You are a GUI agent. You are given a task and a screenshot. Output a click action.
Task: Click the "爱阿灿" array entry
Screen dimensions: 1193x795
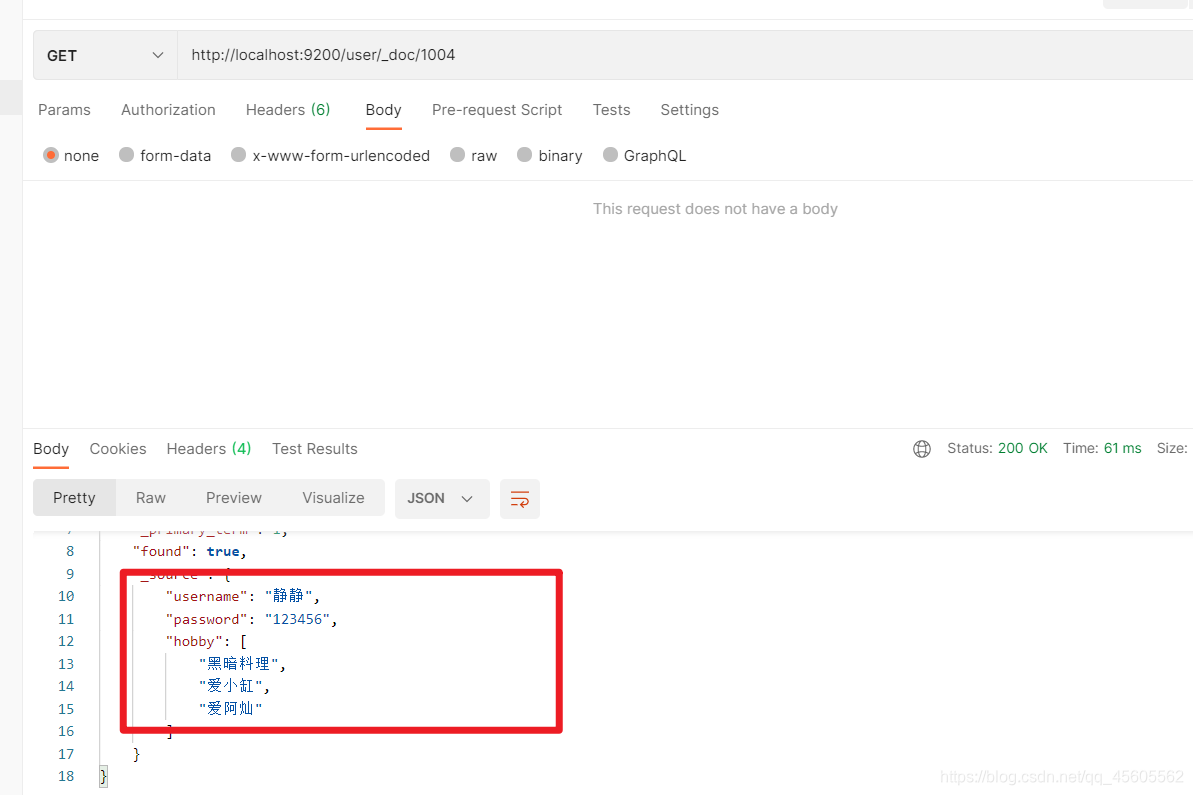(x=231, y=709)
